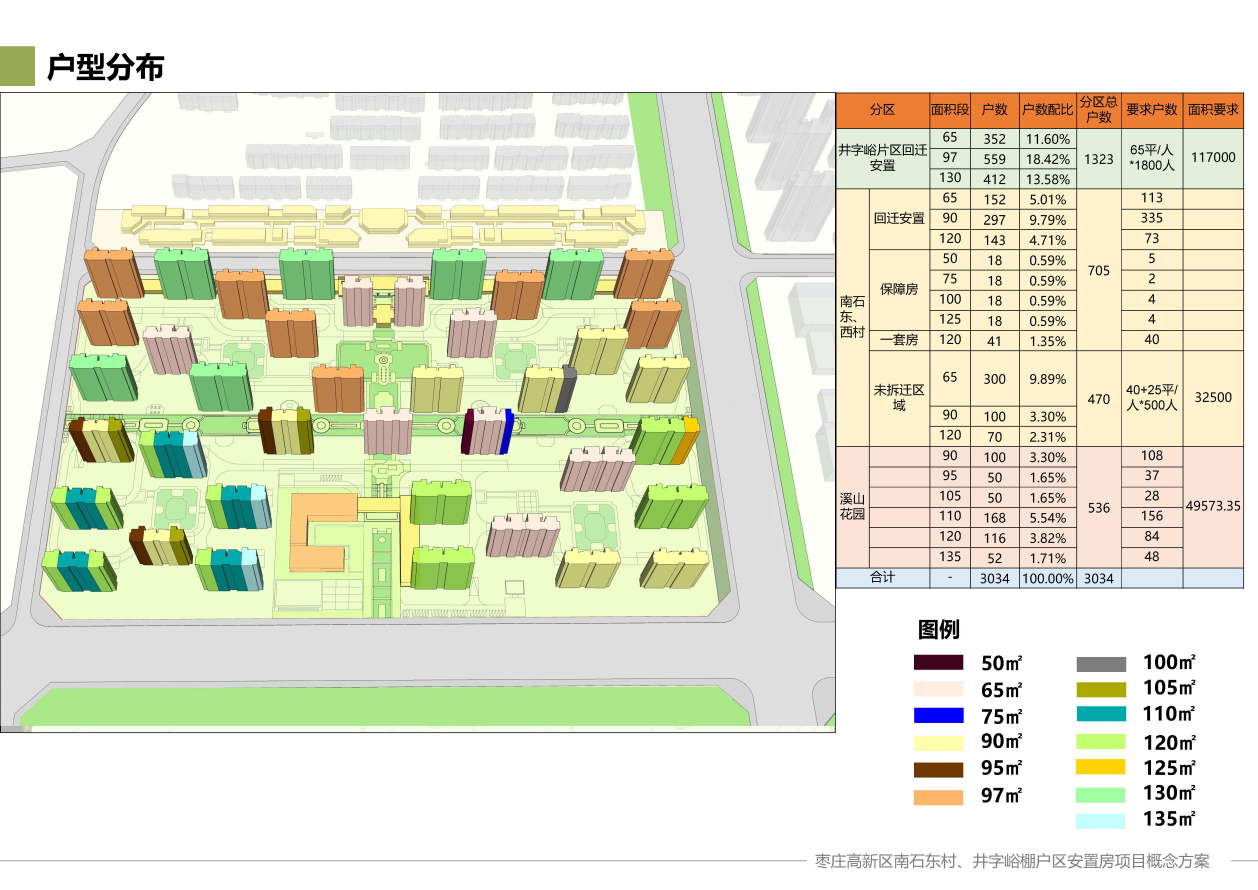The height and width of the screenshot is (890, 1258).
Task: Select the household count 168 cell
Action: point(994,517)
